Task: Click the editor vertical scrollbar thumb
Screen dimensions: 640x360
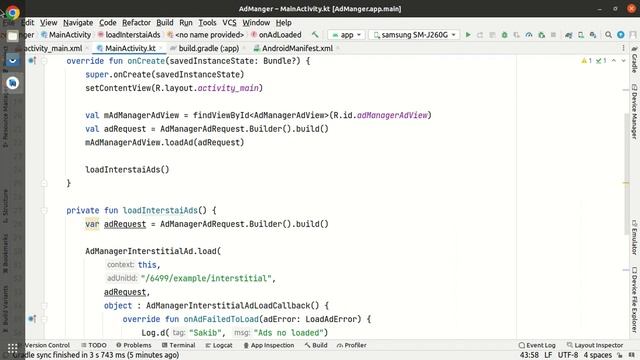Action: click(x=626, y=175)
